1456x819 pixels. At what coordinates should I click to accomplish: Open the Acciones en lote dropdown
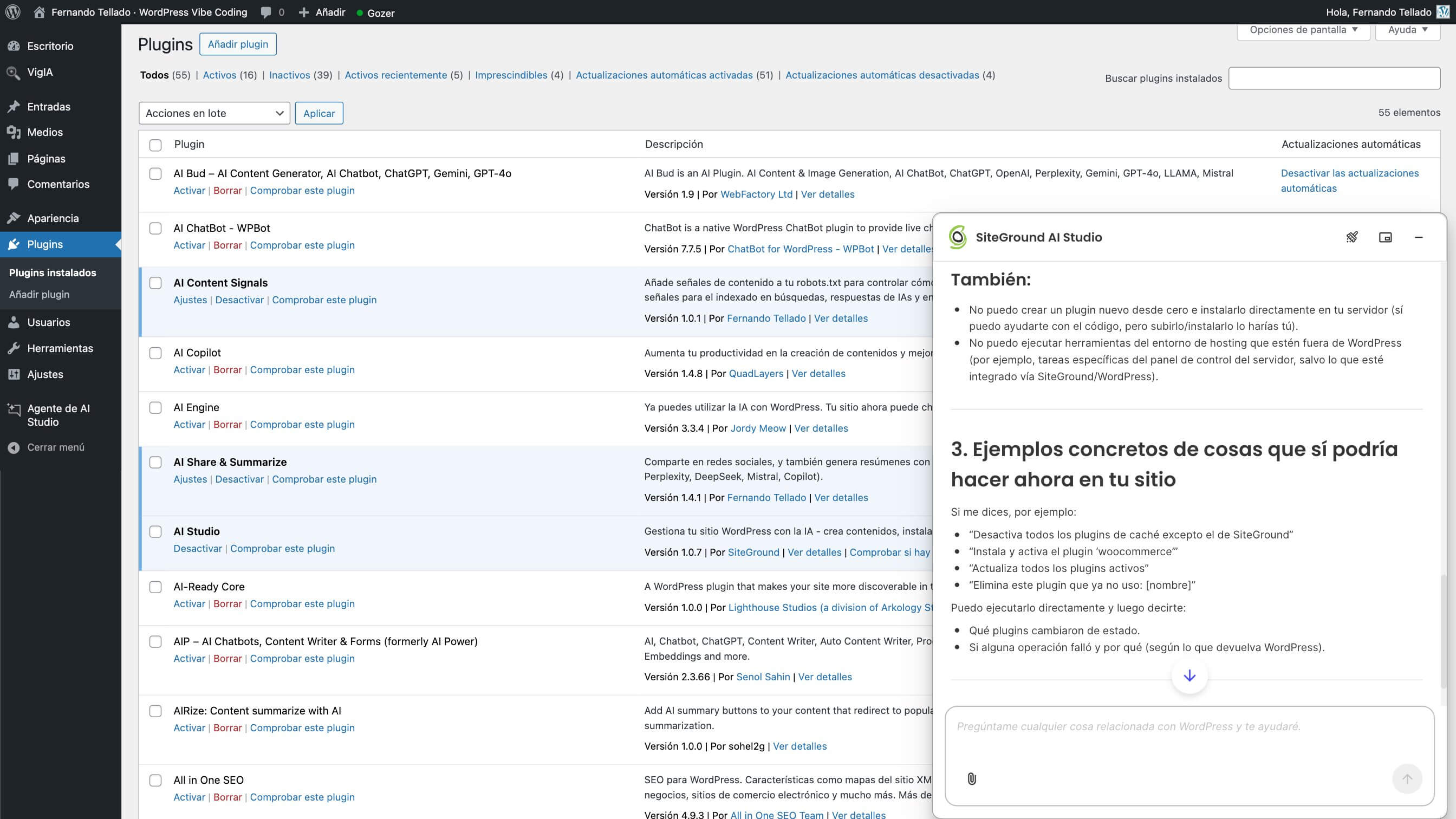(214, 113)
